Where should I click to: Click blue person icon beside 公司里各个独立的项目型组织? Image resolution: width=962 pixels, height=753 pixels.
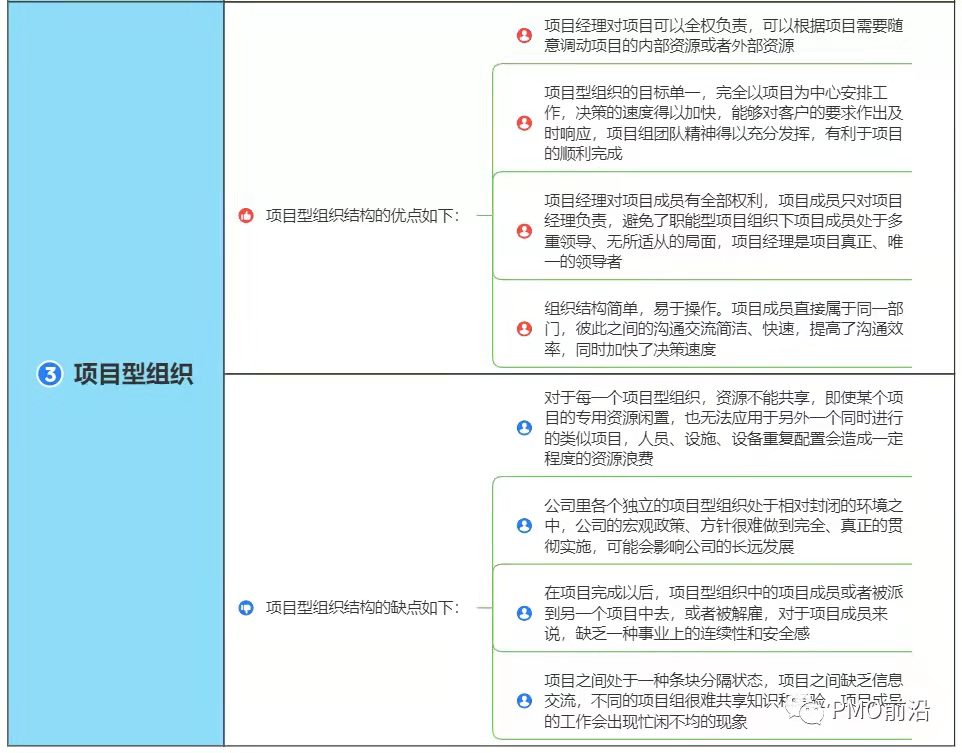pos(525,526)
